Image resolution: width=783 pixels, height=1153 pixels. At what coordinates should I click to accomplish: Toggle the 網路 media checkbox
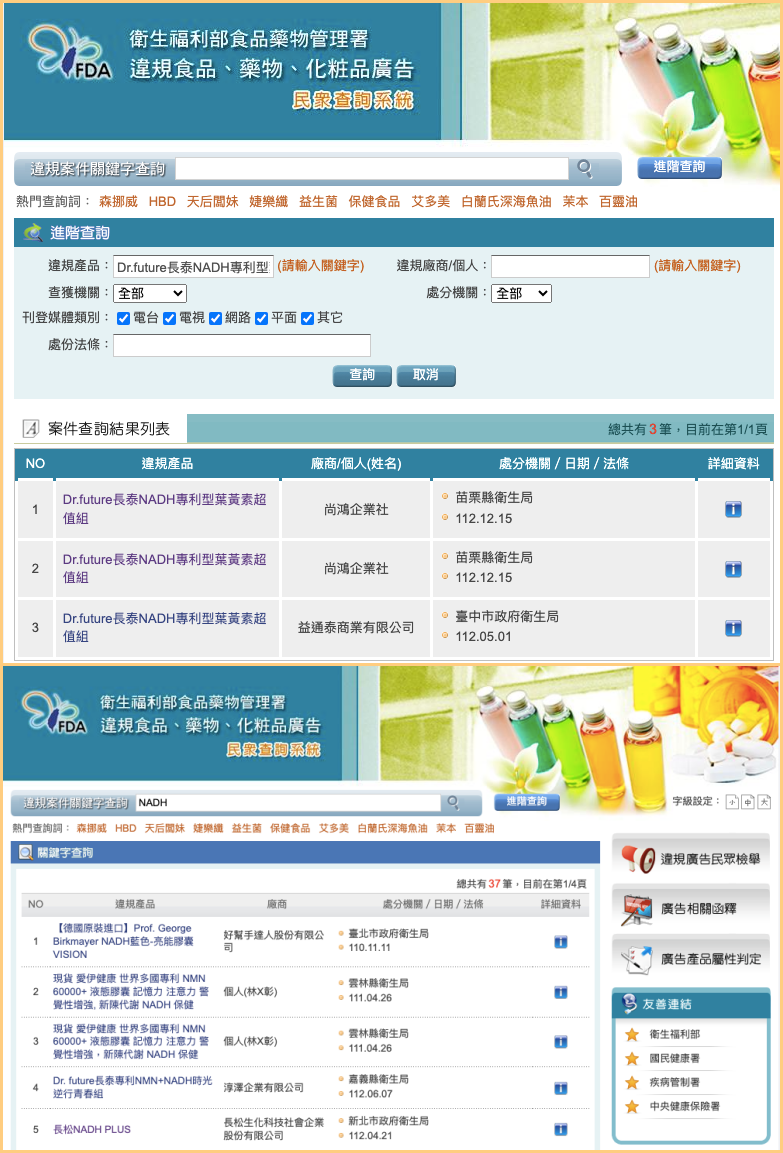point(216,319)
